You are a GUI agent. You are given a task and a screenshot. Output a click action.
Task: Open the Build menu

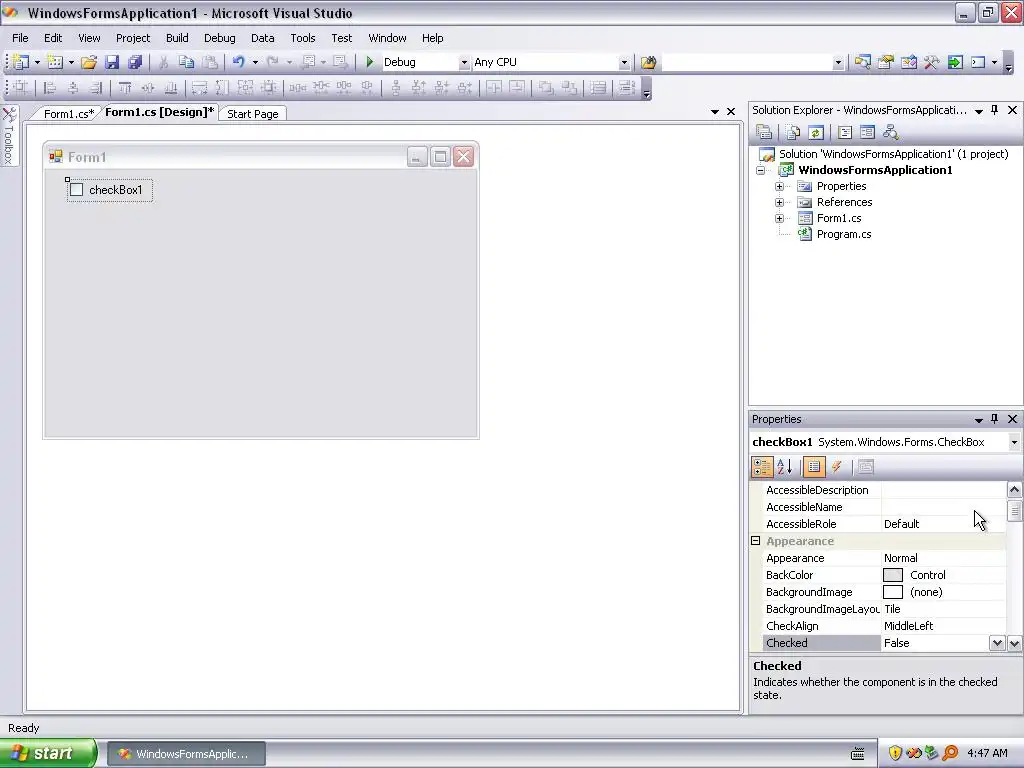(177, 38)
